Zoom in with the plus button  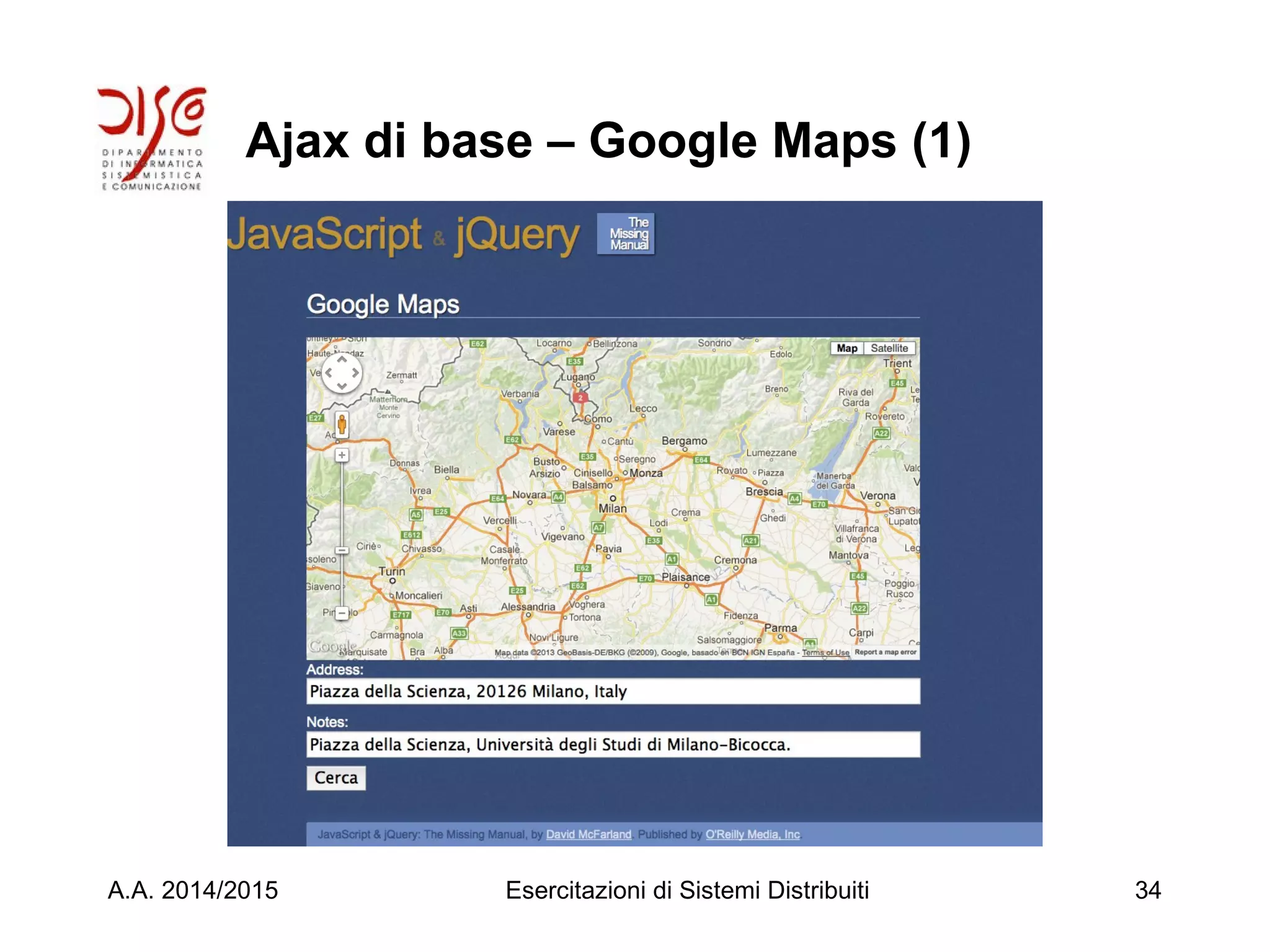[342, 455]
